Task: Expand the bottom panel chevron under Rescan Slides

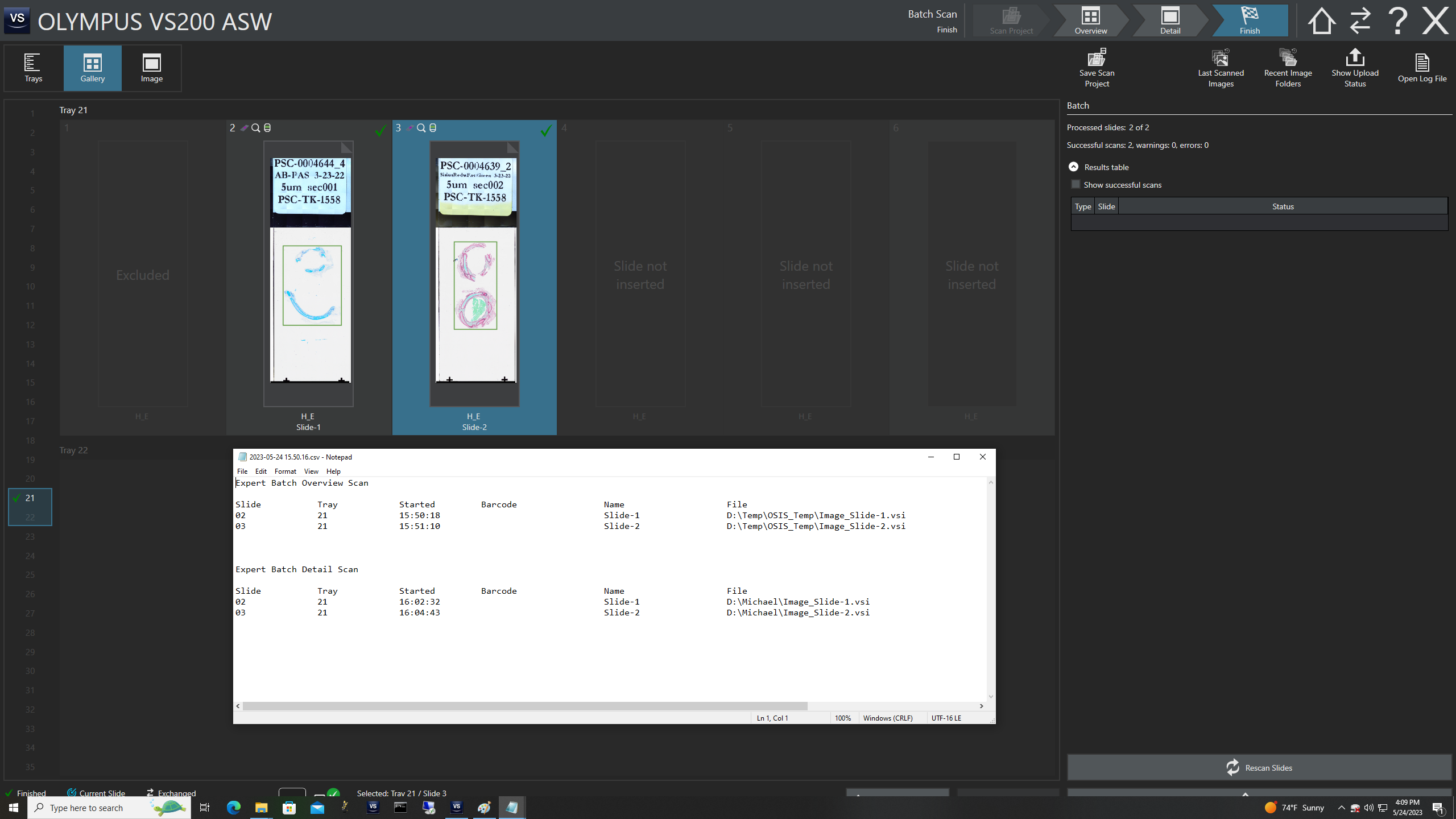Action: 1245,794
